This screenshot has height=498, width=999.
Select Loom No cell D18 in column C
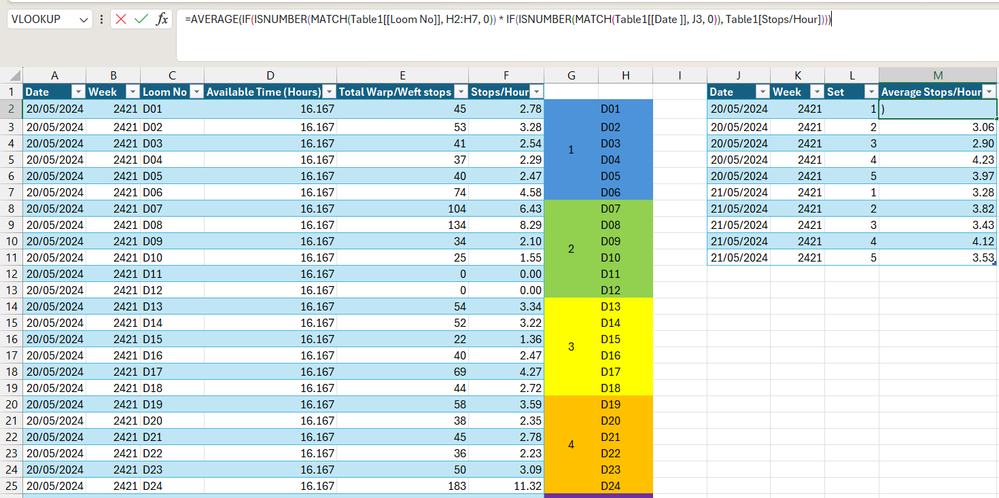click(x=172, y=388)
